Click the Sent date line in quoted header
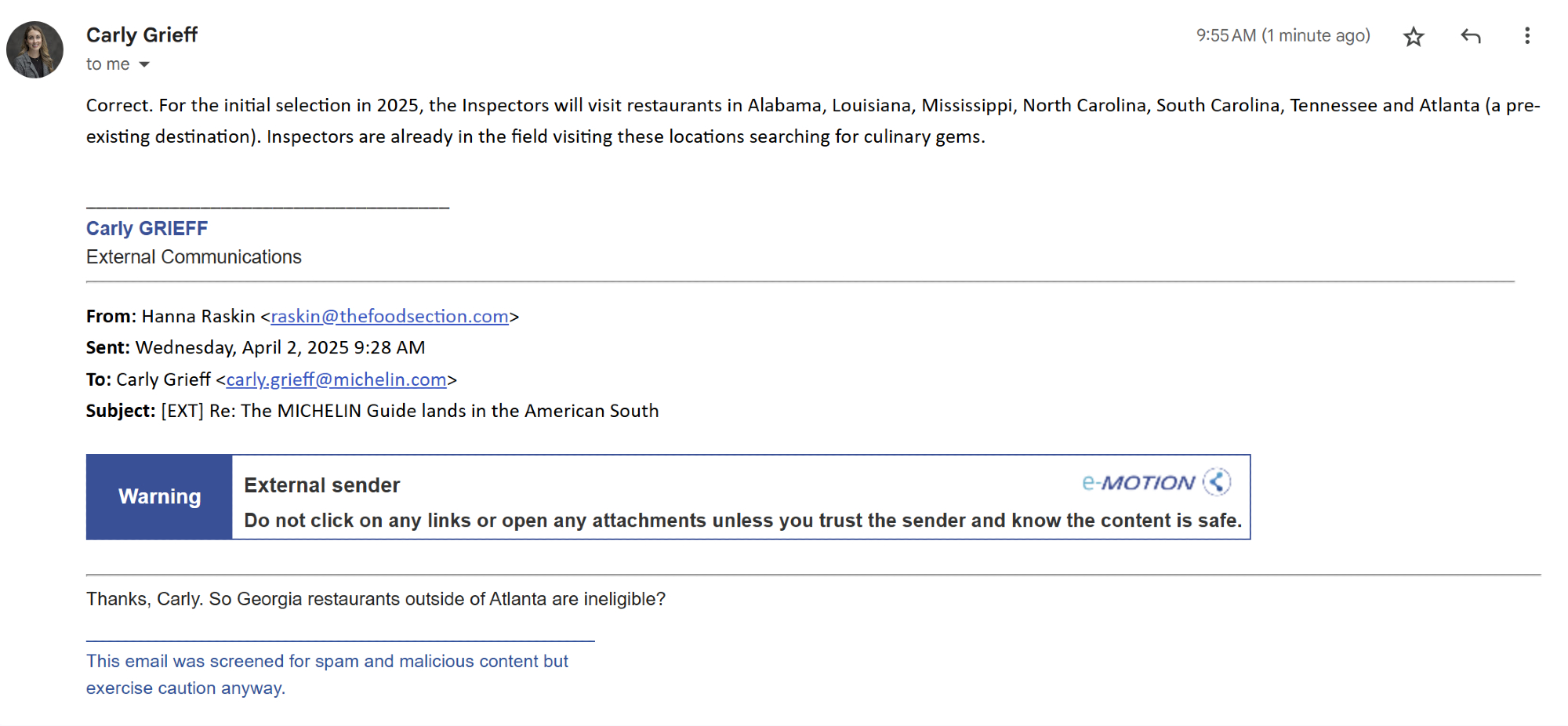 click(x=256, y=348)
